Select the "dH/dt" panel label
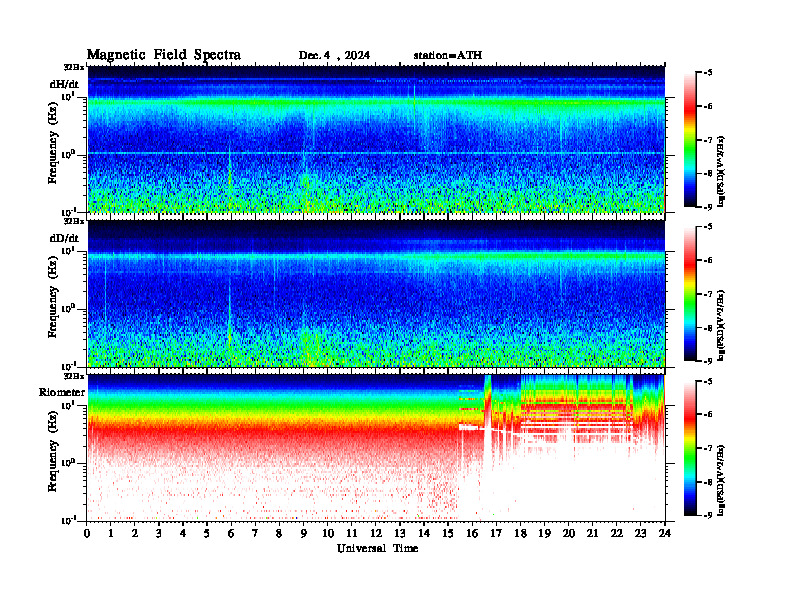 [64, 84]
